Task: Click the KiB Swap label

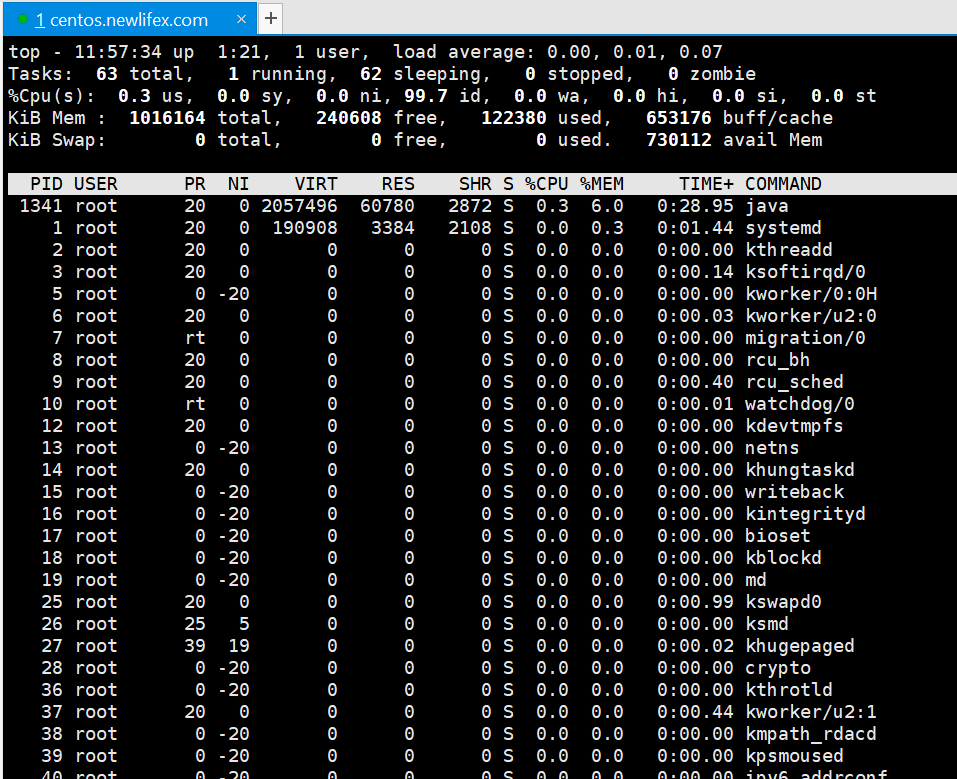Action: (x=57, y=140)
